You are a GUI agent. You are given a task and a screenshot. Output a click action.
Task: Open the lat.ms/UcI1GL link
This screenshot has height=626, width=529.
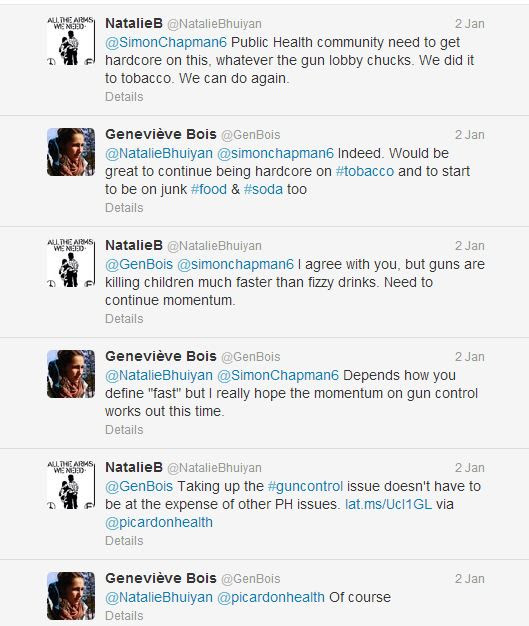(388, 504)
